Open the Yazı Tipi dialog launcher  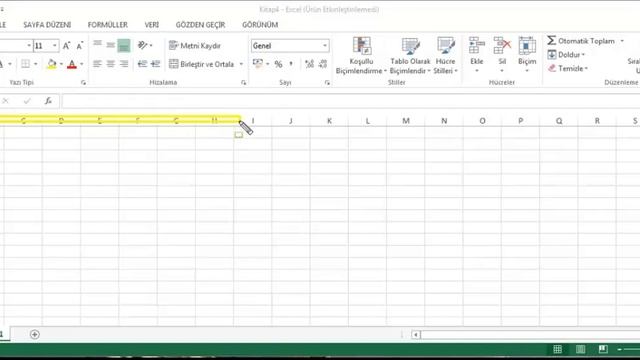pos(83,82)
